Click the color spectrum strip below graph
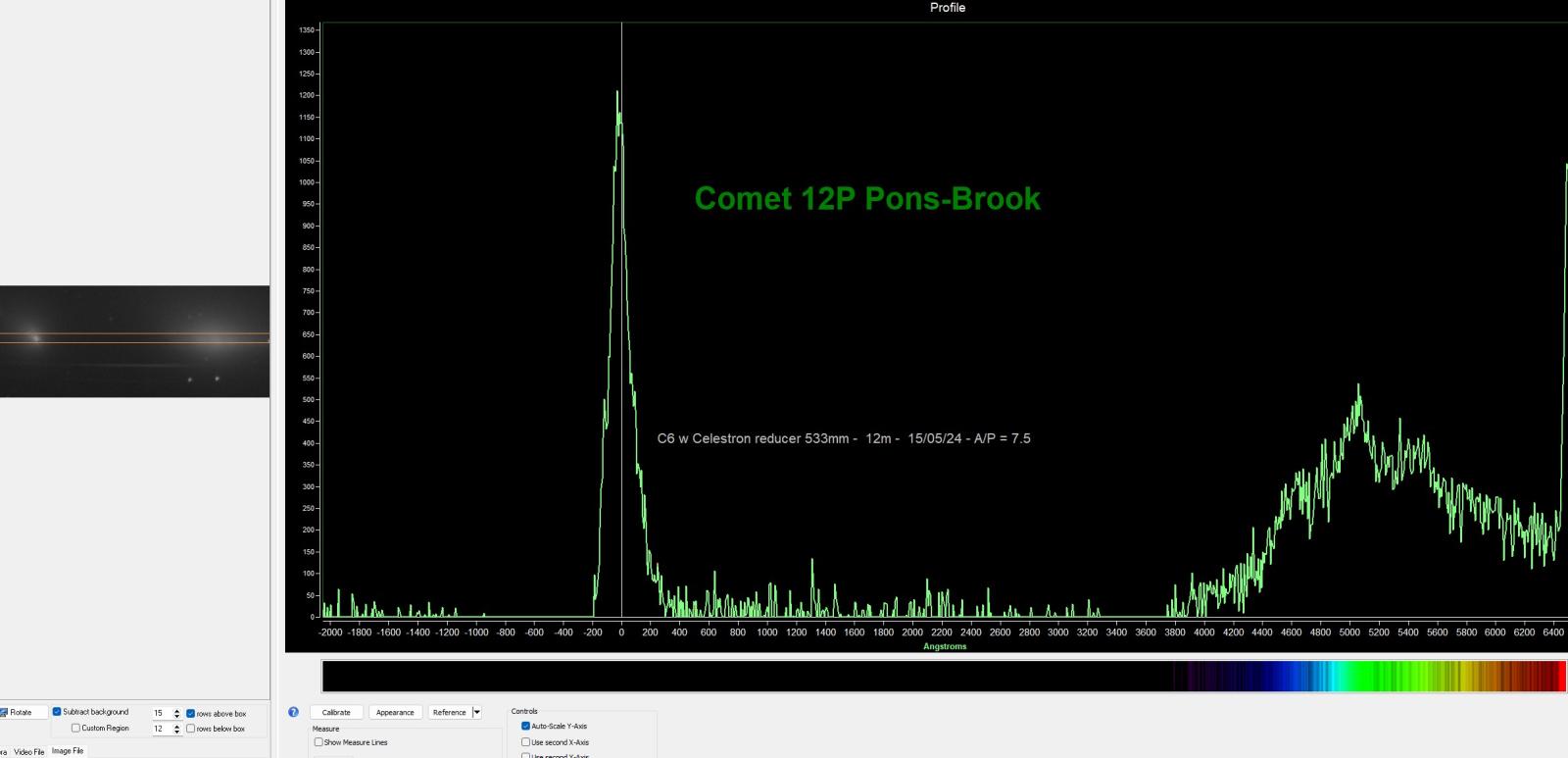Viewport: 1568px width, 758px height. (944, 677)
